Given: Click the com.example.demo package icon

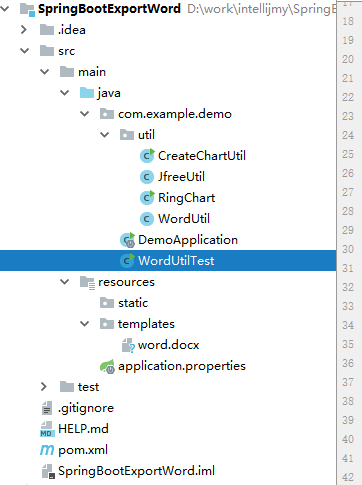Looking at the screenshot, I should [107, 114].
